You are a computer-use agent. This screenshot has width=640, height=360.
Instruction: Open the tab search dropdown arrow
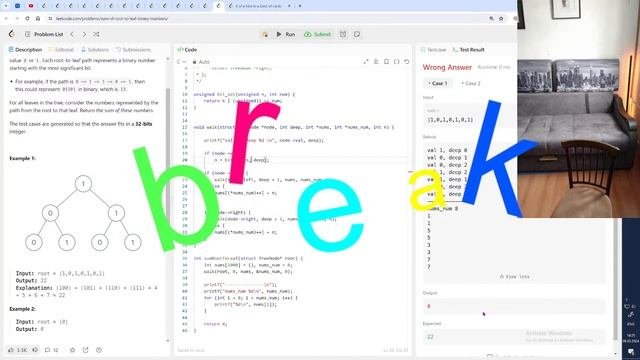click(x=6, y=6)
